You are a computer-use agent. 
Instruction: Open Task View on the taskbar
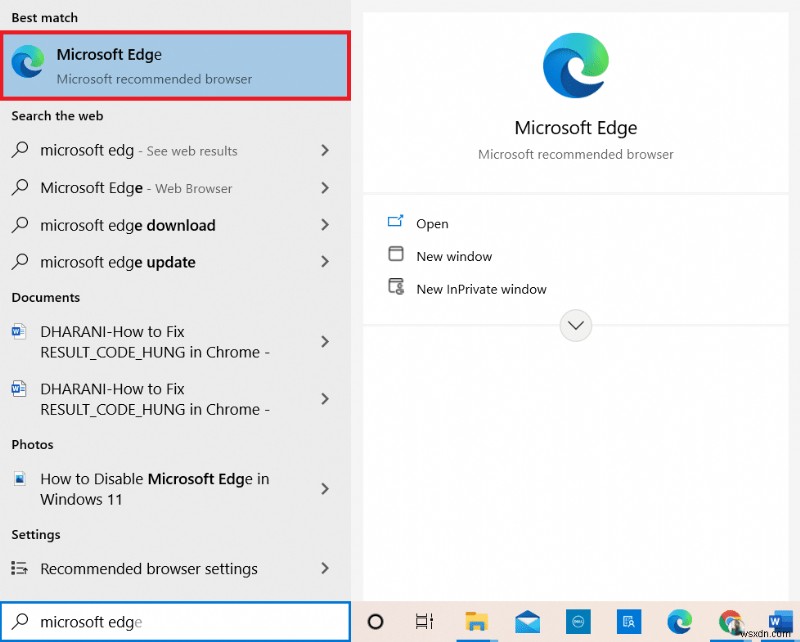point(424,621)
